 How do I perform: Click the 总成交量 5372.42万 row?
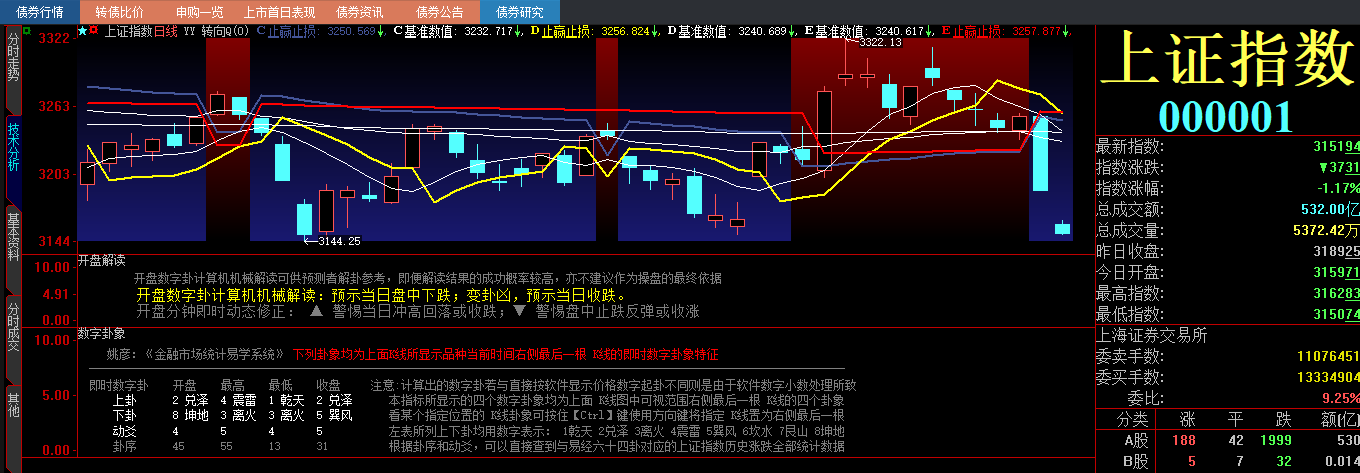1228,230
